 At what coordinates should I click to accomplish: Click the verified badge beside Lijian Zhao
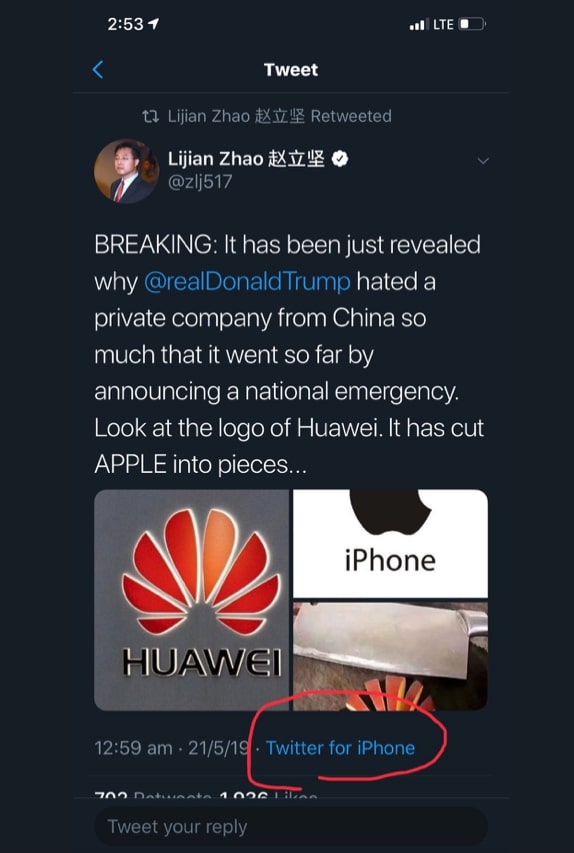pyautogui.click(x=340, y=159)
